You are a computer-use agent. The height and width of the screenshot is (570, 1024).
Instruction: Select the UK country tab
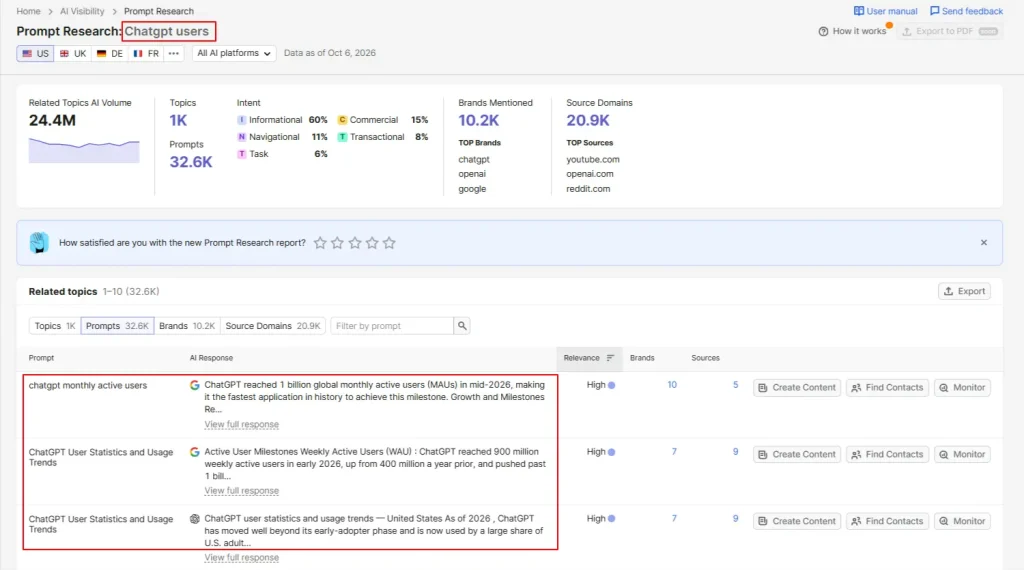(72, 54)
